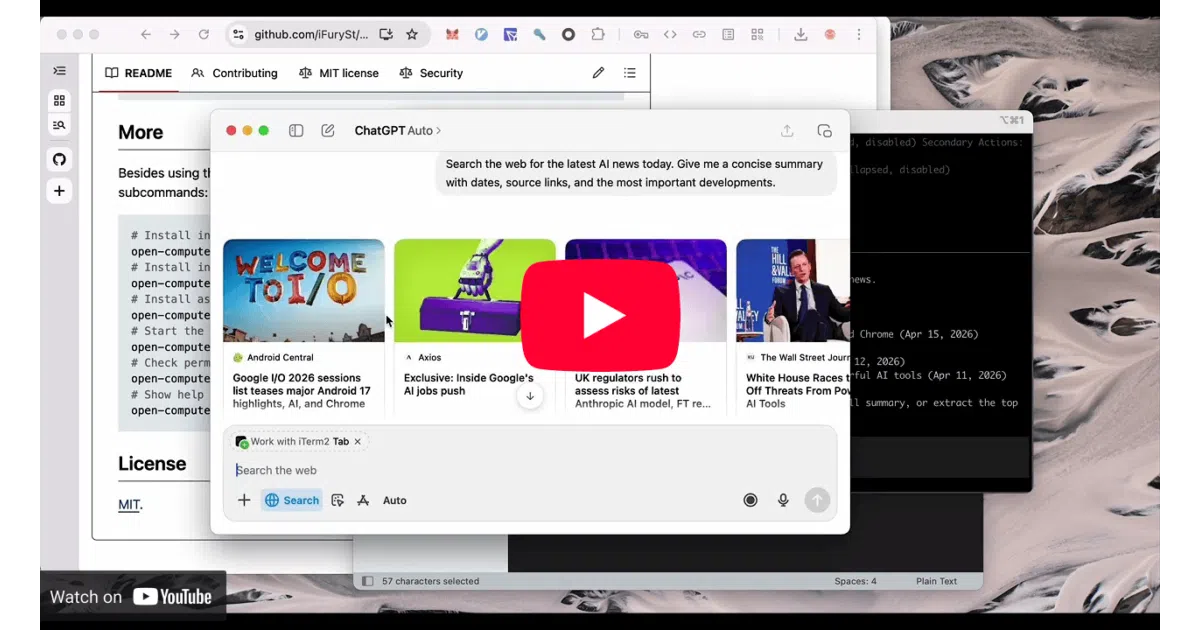Open the GitHub icon in browser sidebar
Image resolution: width=1200 pixels, height=630 pixels.
[59, 160]
